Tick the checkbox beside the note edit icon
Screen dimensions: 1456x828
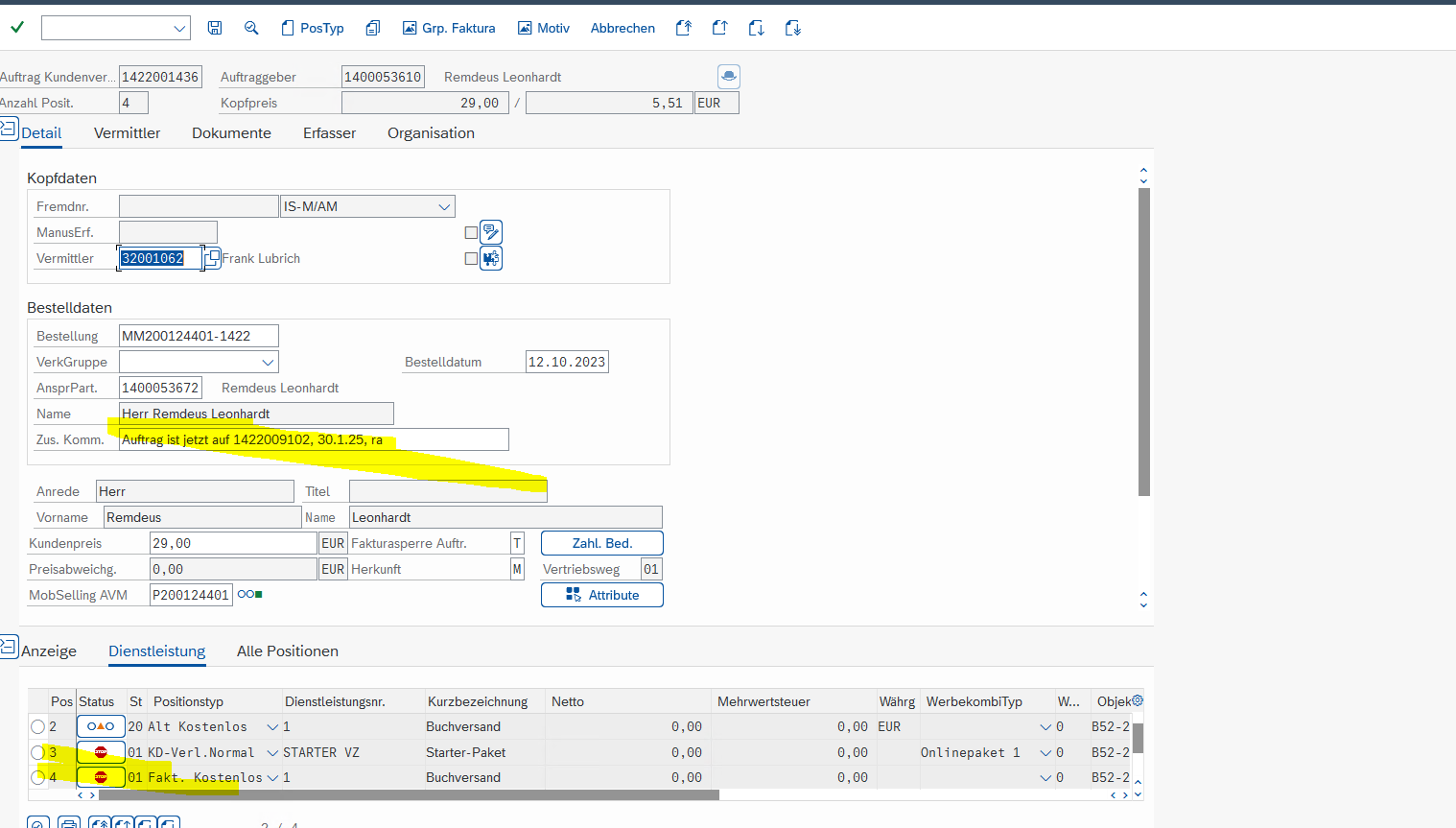pyautogui.click(x=471, y=232)
